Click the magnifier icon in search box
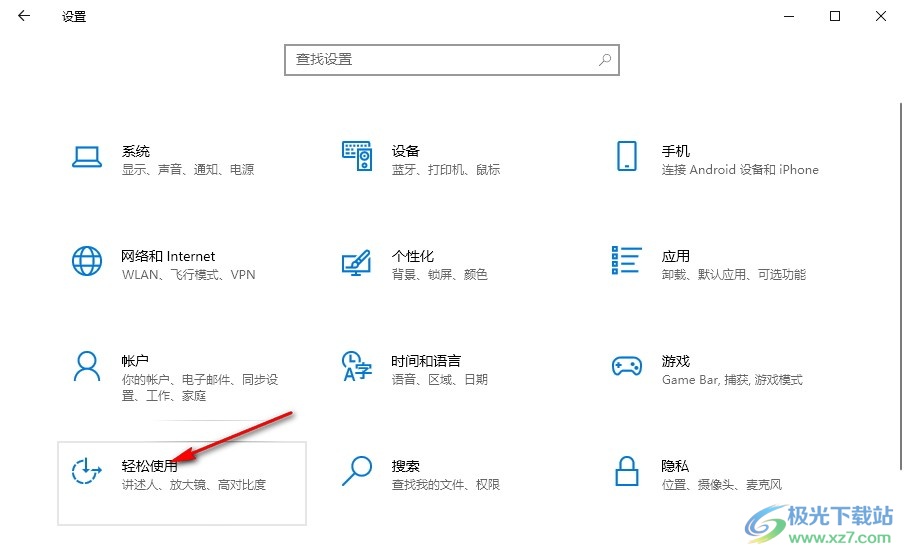The height and width of the screenshot is (554, 904). click(605, 59)
